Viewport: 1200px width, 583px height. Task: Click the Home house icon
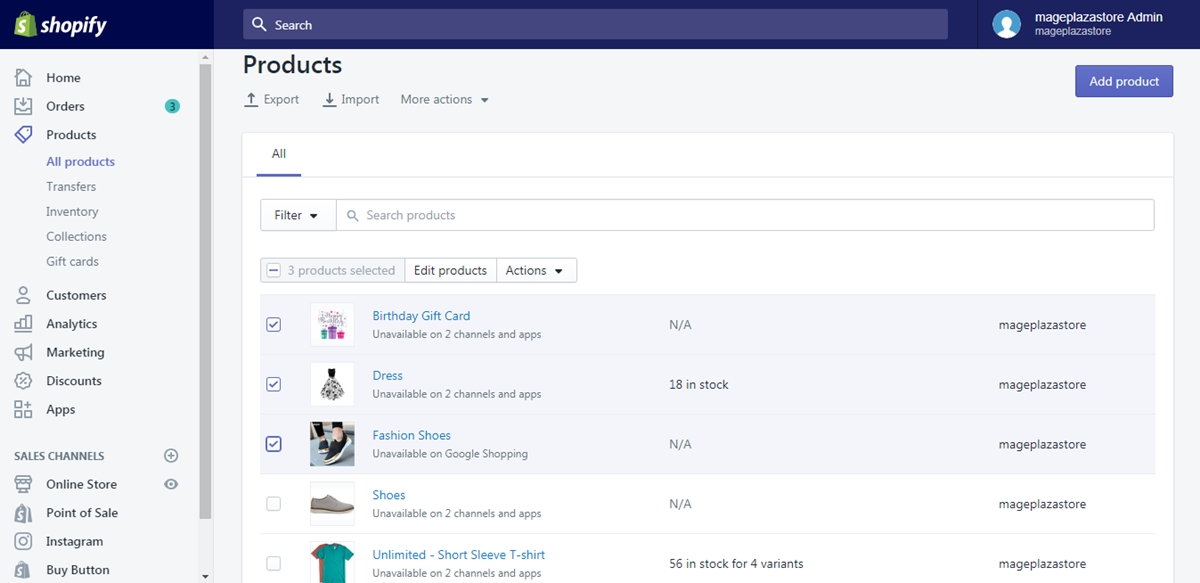(23, 78)
